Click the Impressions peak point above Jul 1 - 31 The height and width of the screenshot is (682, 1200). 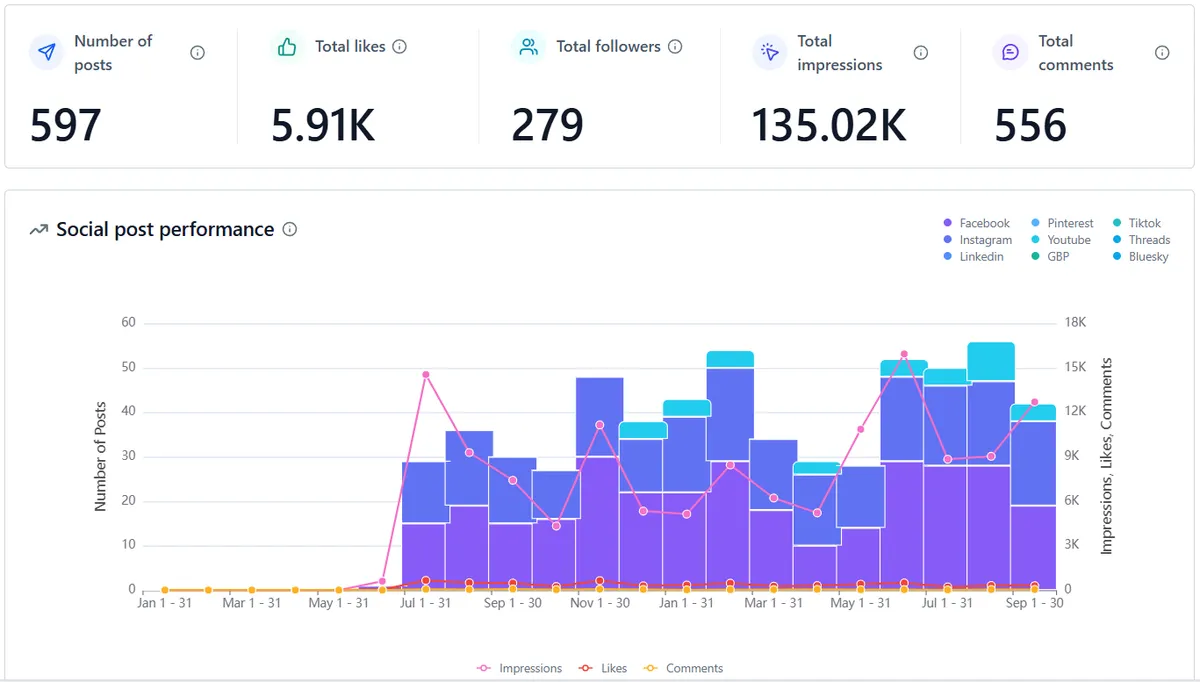tap(425, 375)
